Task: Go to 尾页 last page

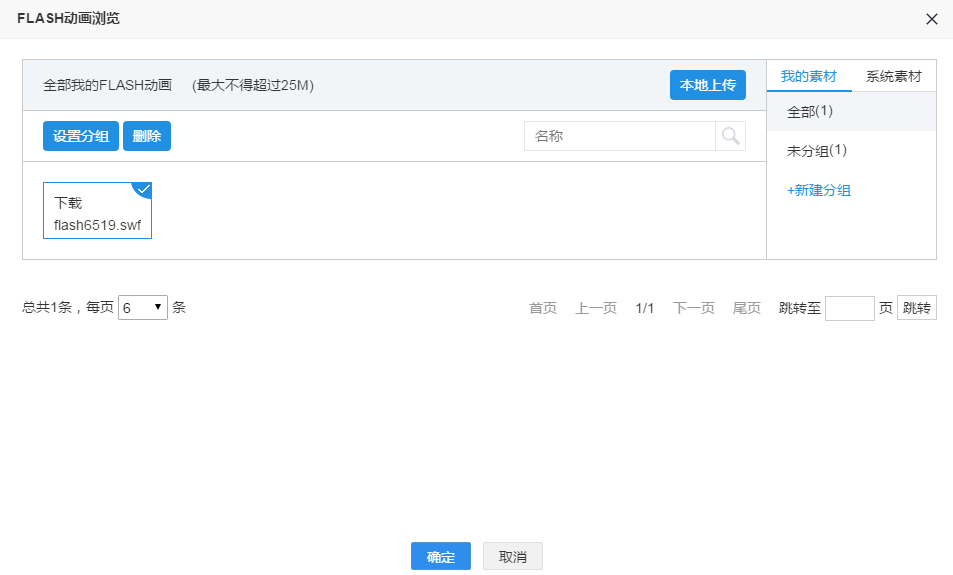Action: coord(747,308)
